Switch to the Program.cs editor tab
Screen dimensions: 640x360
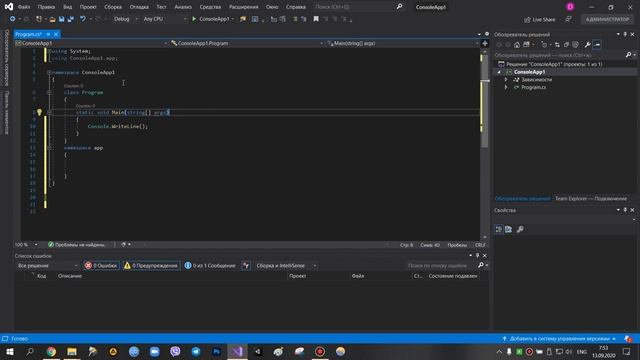tap(28, 34)
